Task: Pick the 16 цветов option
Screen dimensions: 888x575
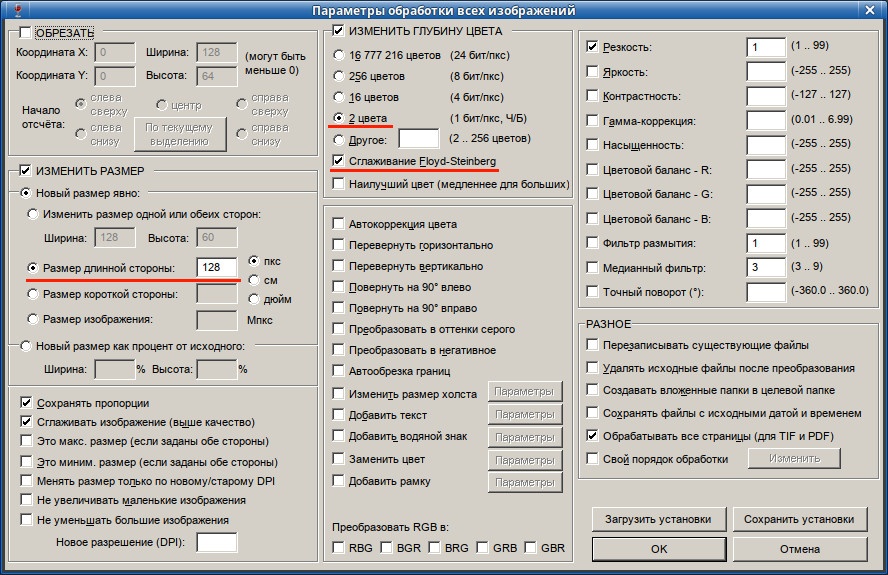Action: pos(339,97)
